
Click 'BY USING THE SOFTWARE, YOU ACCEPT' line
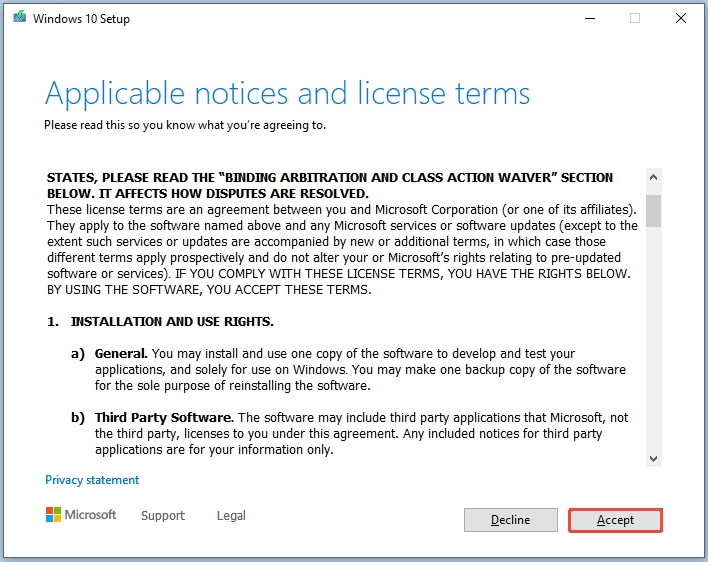pos(209,289)
